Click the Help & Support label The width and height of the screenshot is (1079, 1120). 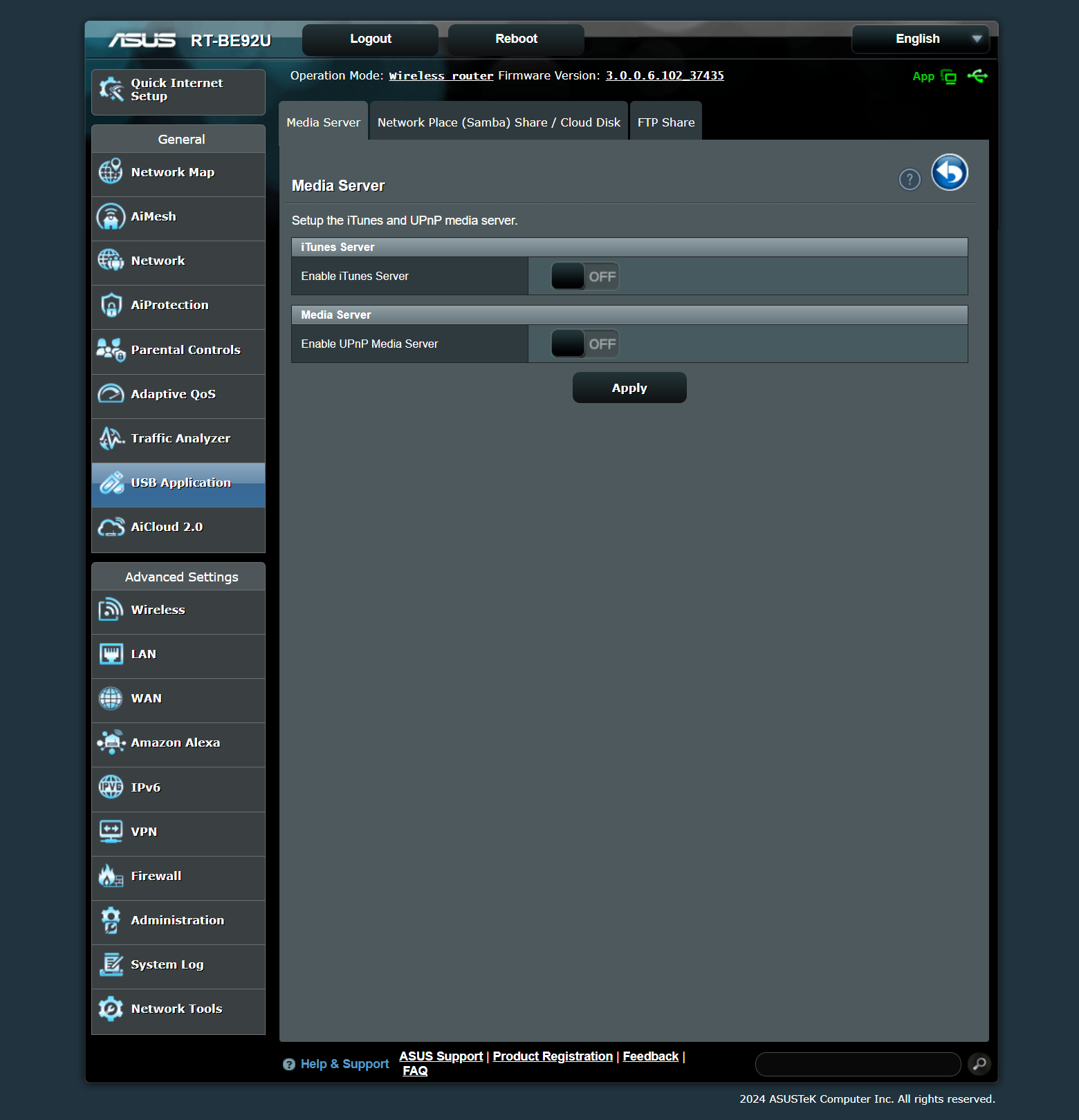click(344, 1064)
